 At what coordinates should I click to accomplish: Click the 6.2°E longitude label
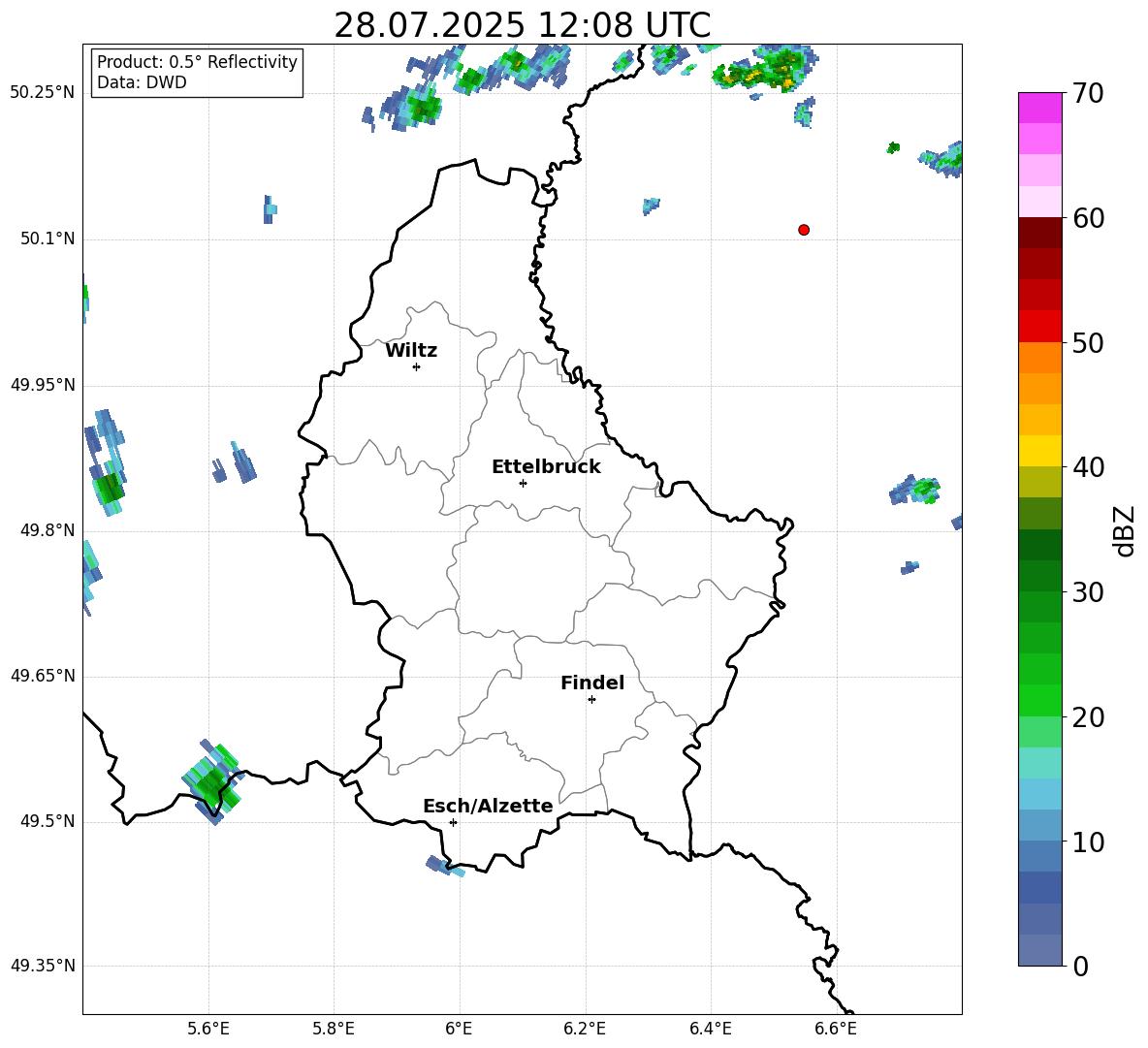(x=585, y=1029)
